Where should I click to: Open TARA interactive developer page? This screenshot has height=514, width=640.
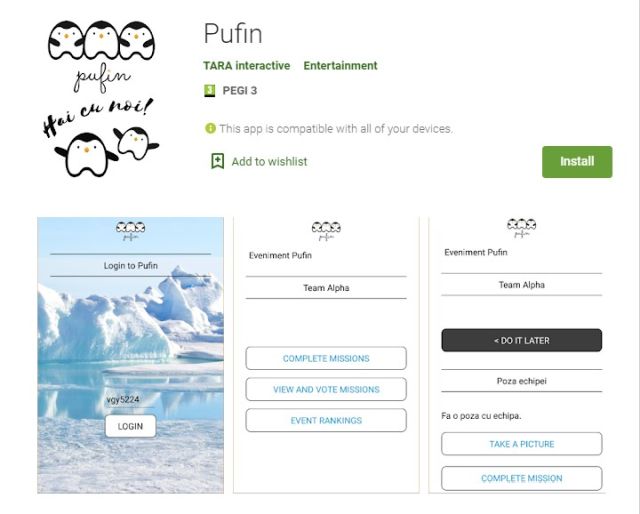tap(247, 66)
